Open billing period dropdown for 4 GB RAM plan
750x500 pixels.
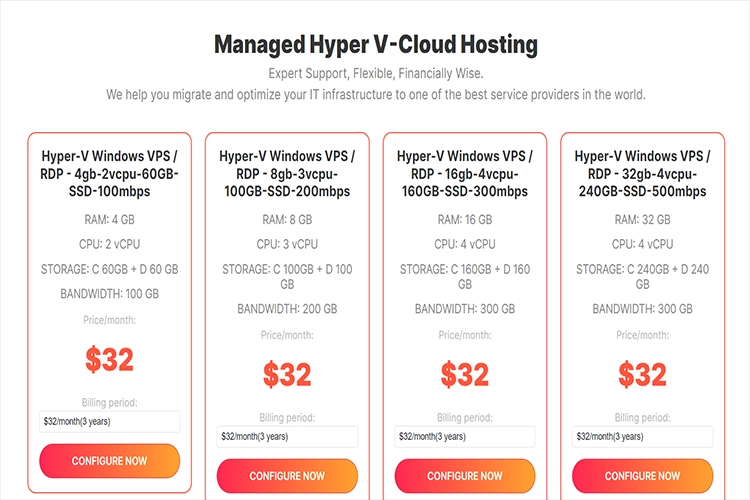109,422
